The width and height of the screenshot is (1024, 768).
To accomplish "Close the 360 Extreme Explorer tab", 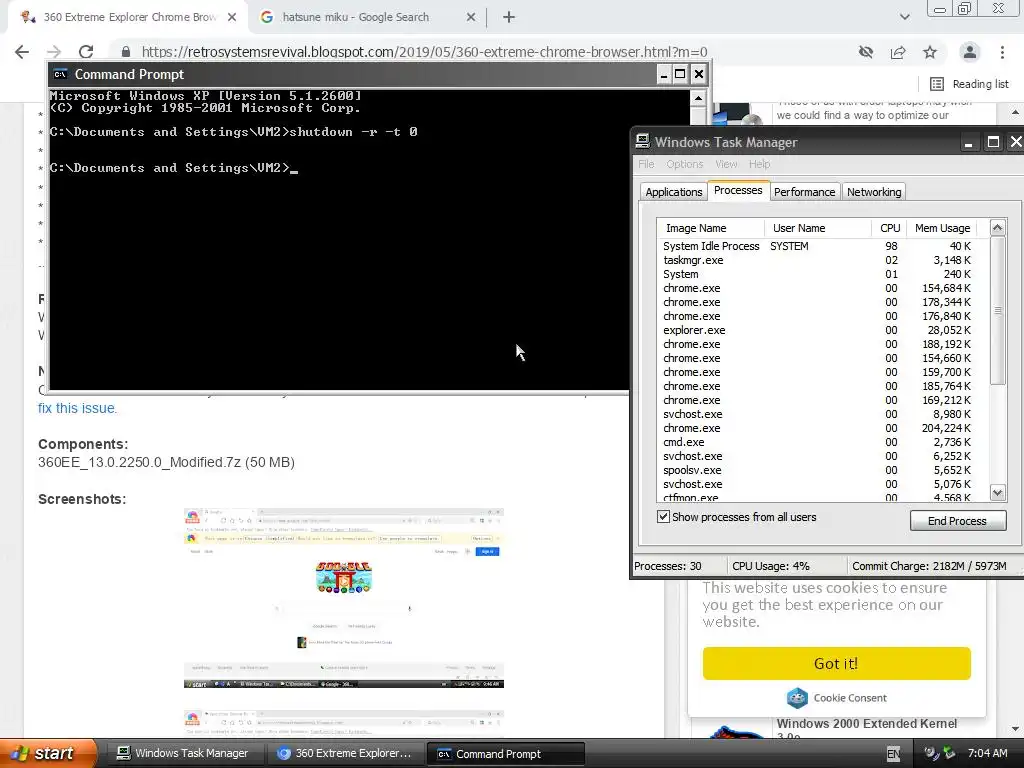I will pyautogui.click(x=232, y=17).
